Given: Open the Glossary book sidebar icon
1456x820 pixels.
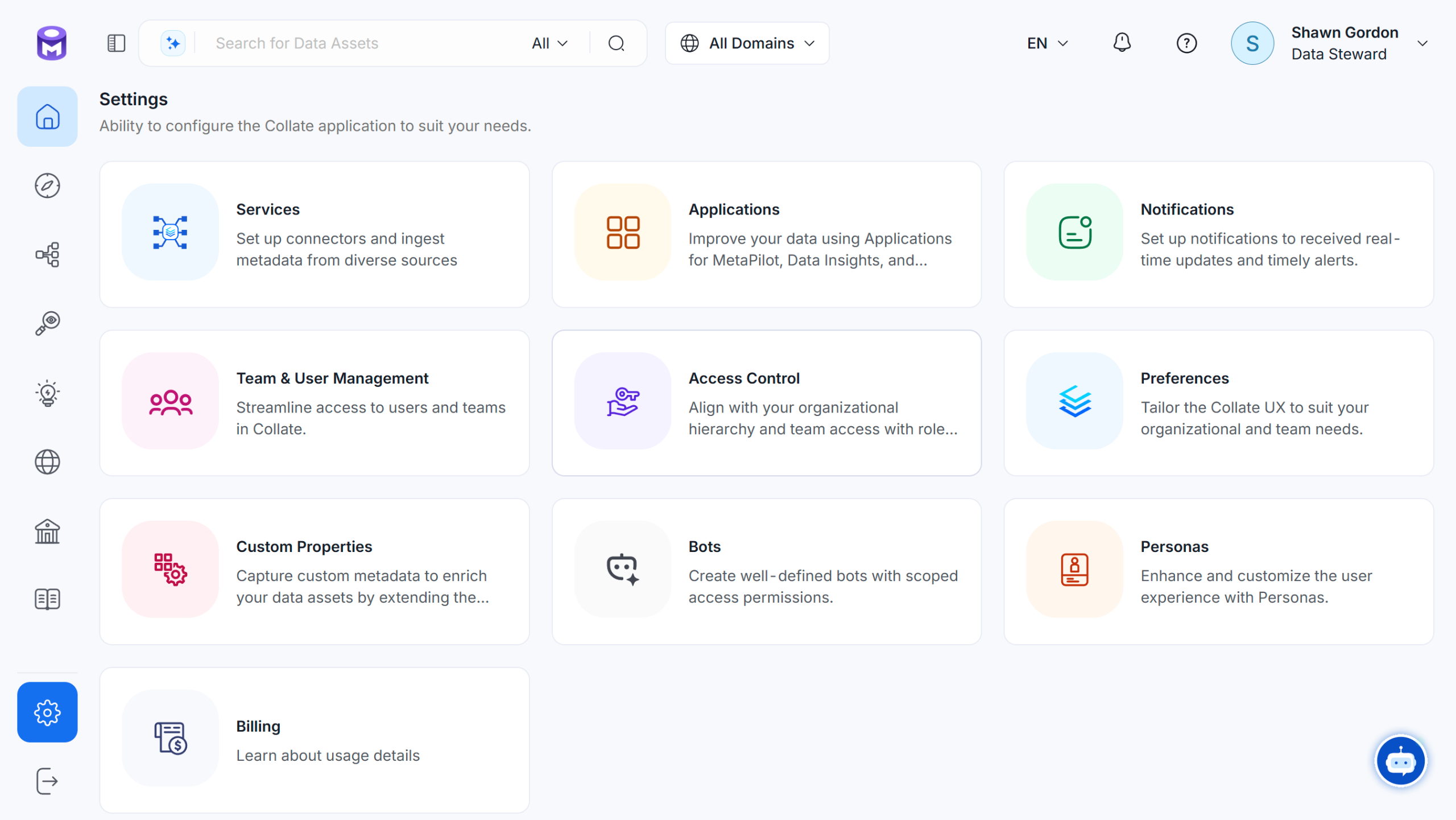Looking at the screenshot, I should point(47,599).
